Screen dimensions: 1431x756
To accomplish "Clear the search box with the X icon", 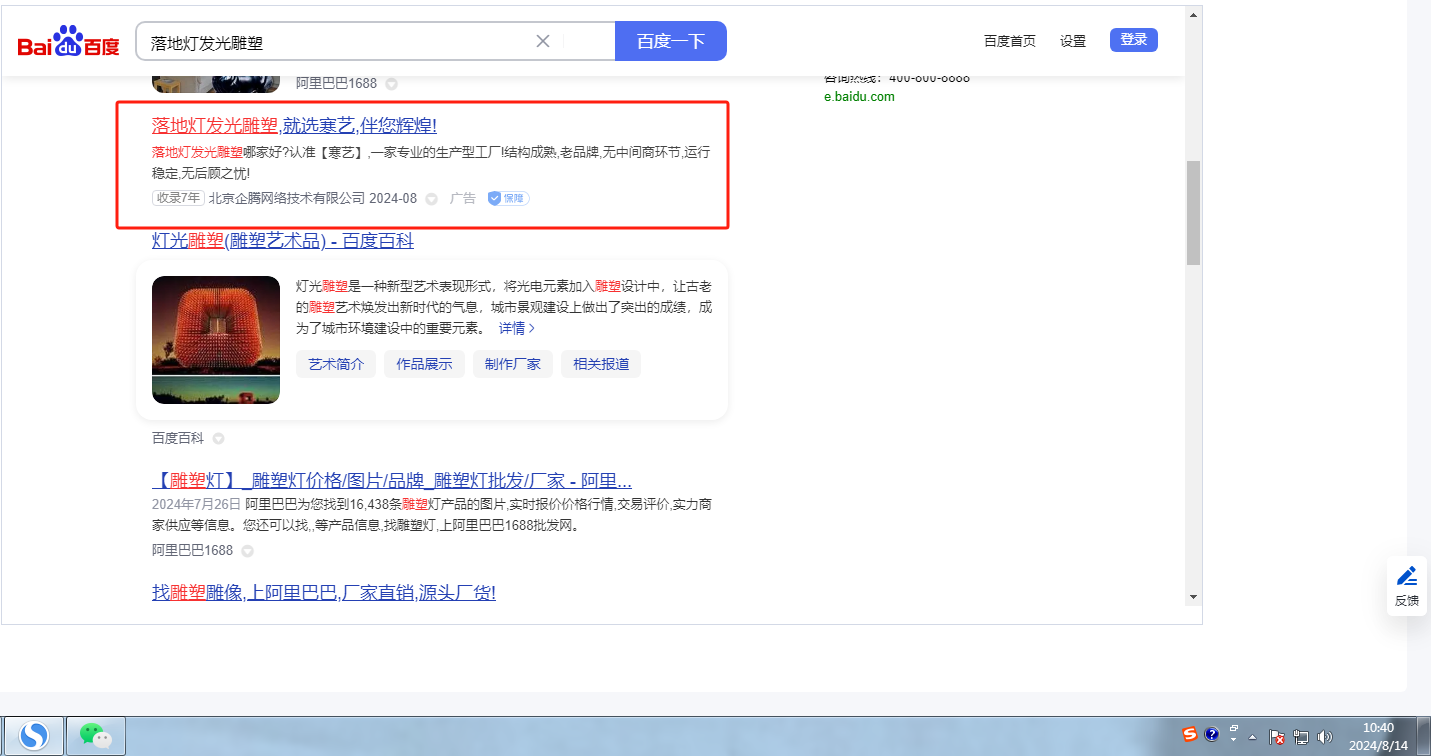I will [x=543, y=41].
